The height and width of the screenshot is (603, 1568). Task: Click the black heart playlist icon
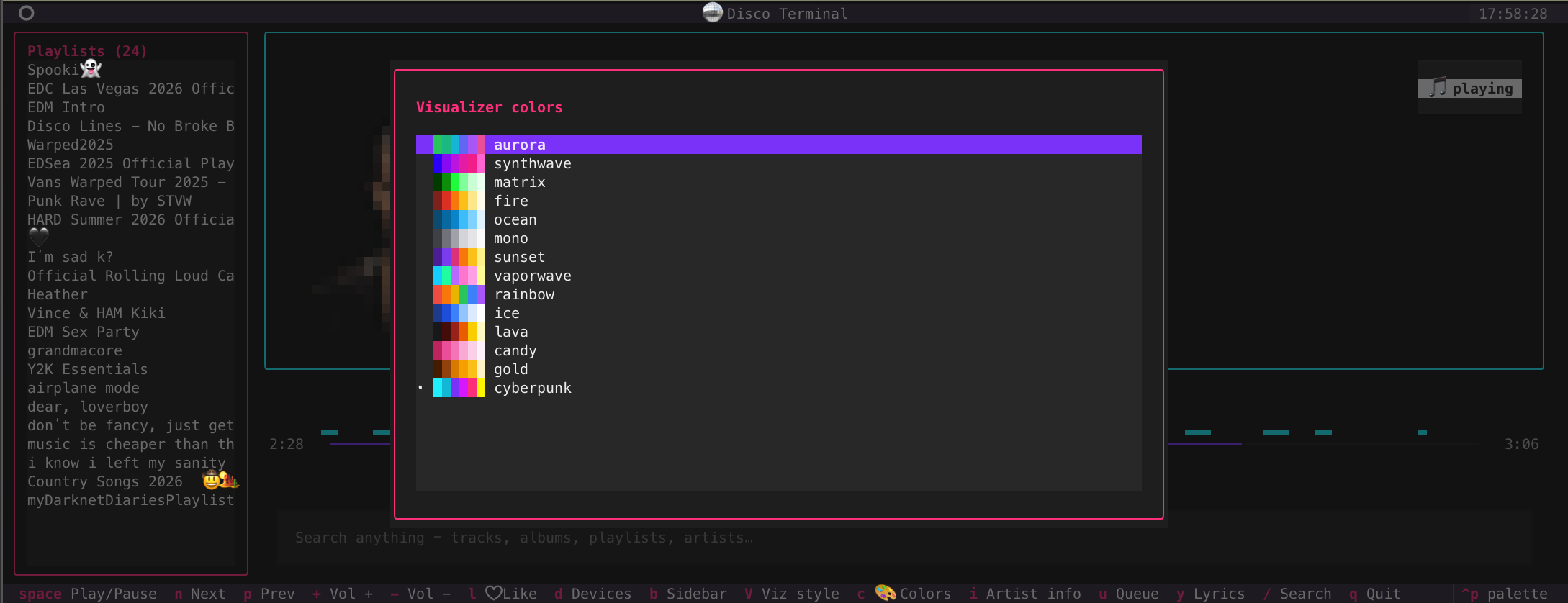(x=39, y=237)
